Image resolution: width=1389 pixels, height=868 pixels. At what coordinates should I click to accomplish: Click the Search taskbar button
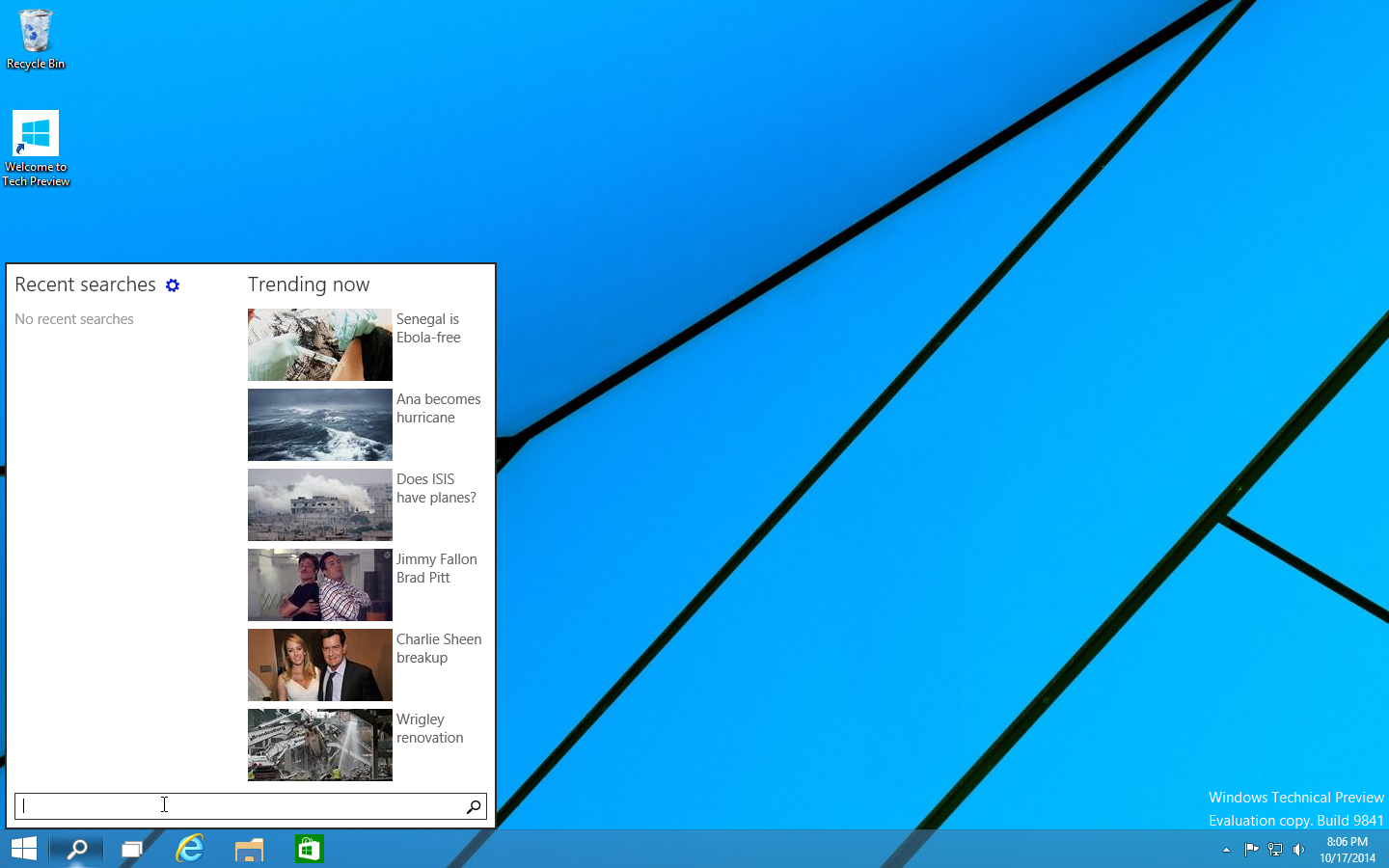coord(77,849)
